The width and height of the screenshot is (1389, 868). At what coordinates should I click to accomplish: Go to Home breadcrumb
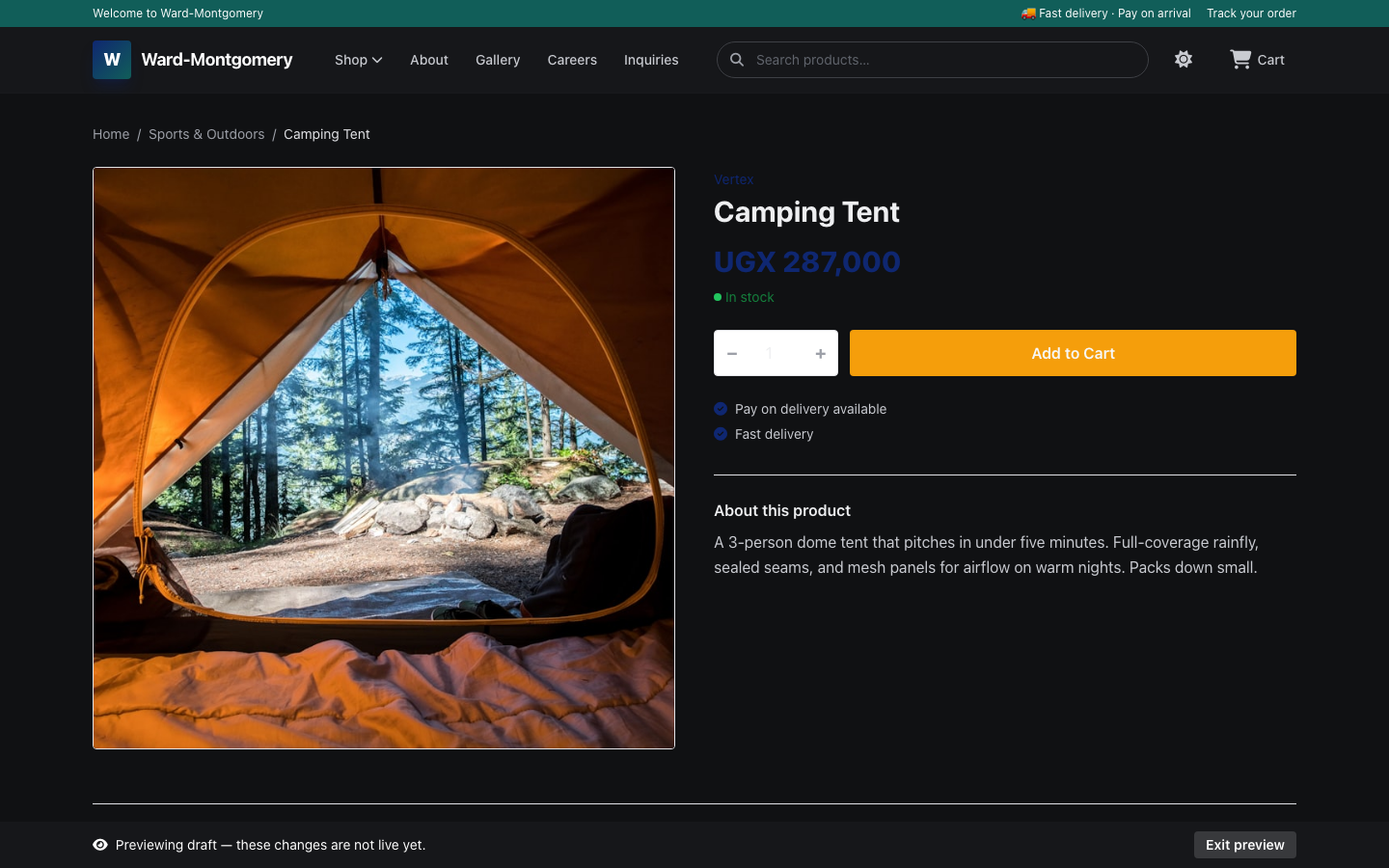click(111, 134)
